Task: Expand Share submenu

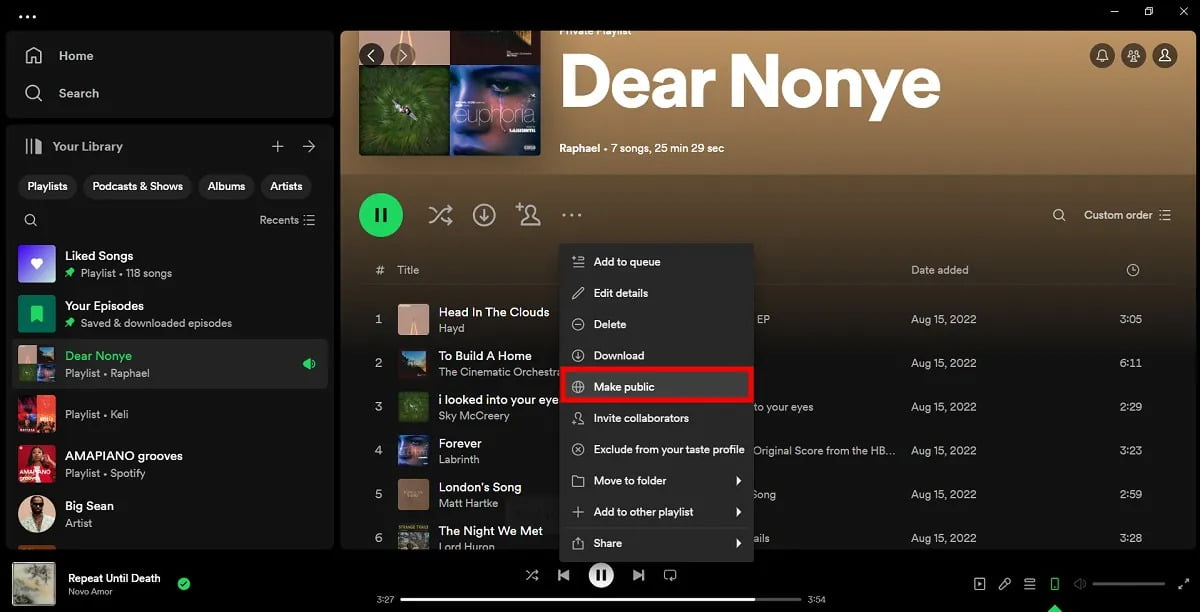Action: [656, 543]
